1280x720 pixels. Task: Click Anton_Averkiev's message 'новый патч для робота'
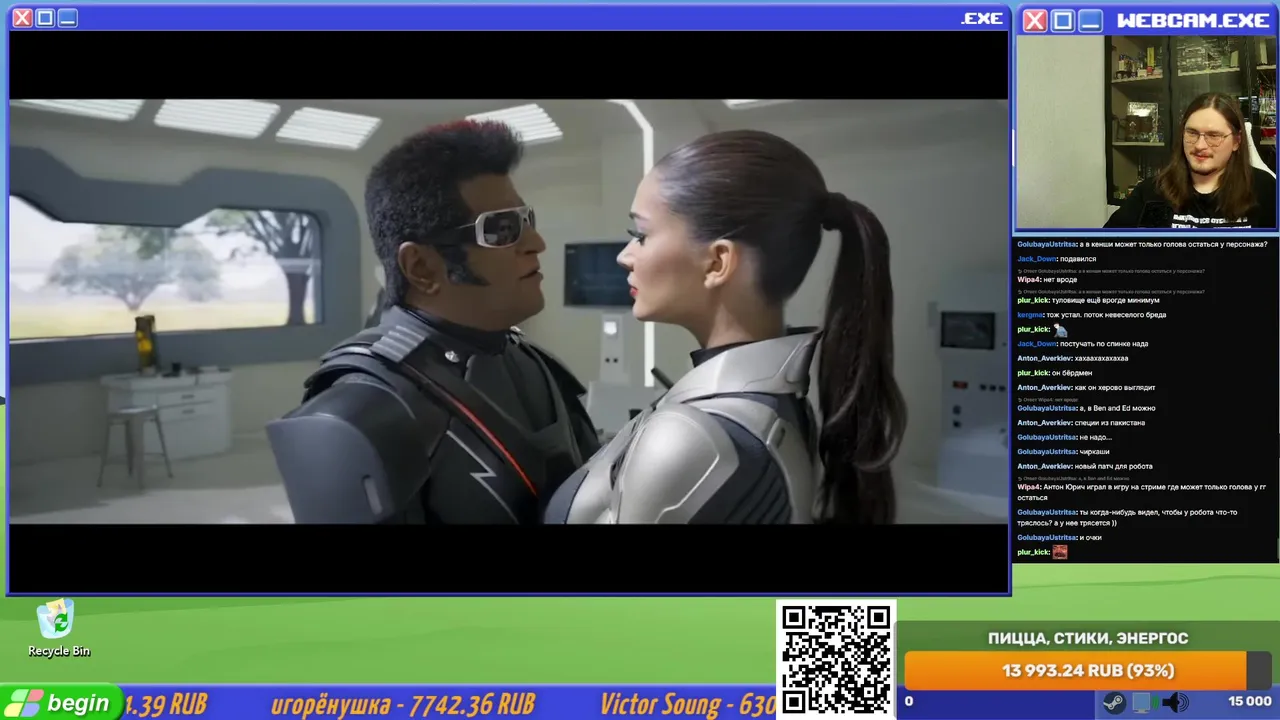1085,466
